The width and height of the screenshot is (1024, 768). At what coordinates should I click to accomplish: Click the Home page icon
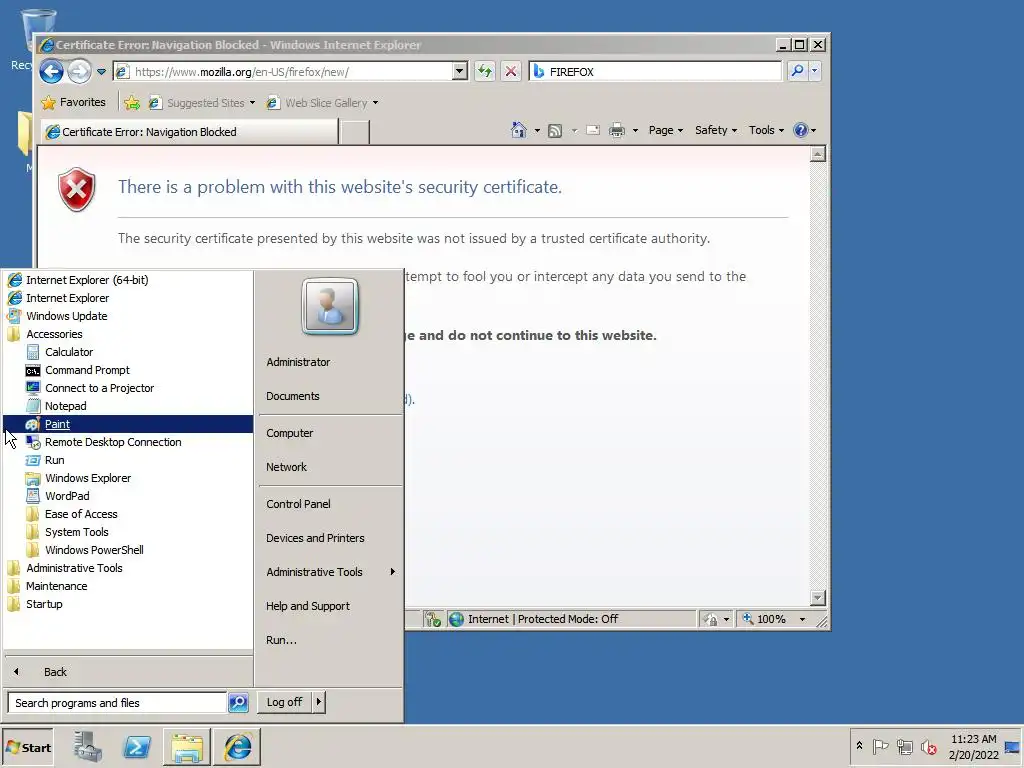519,130
